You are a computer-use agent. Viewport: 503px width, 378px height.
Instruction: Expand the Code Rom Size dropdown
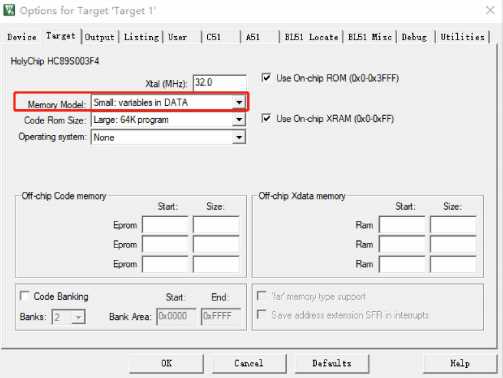coord(169,120)
